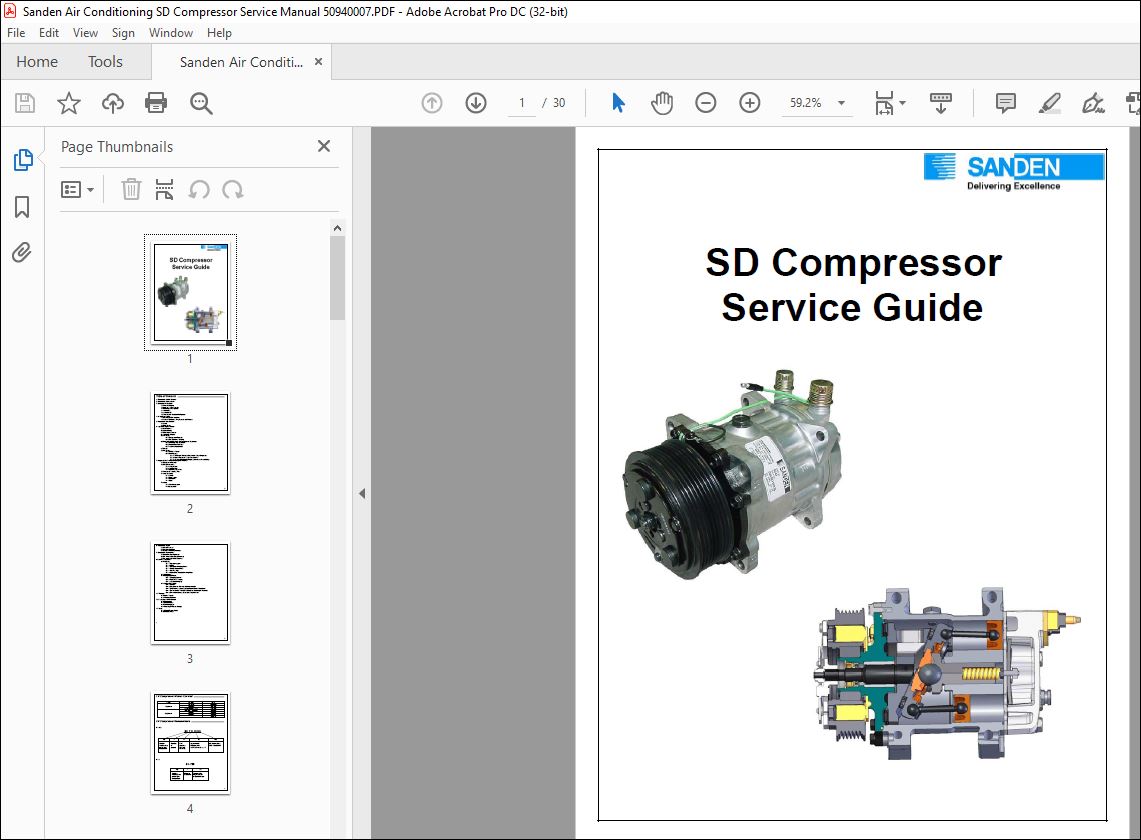
Task: Click the current page number field
Action: tap(522, 103)
